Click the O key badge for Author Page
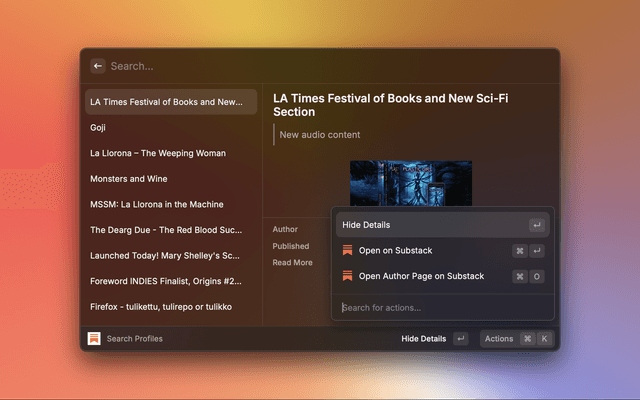 [x=537, y=276]
